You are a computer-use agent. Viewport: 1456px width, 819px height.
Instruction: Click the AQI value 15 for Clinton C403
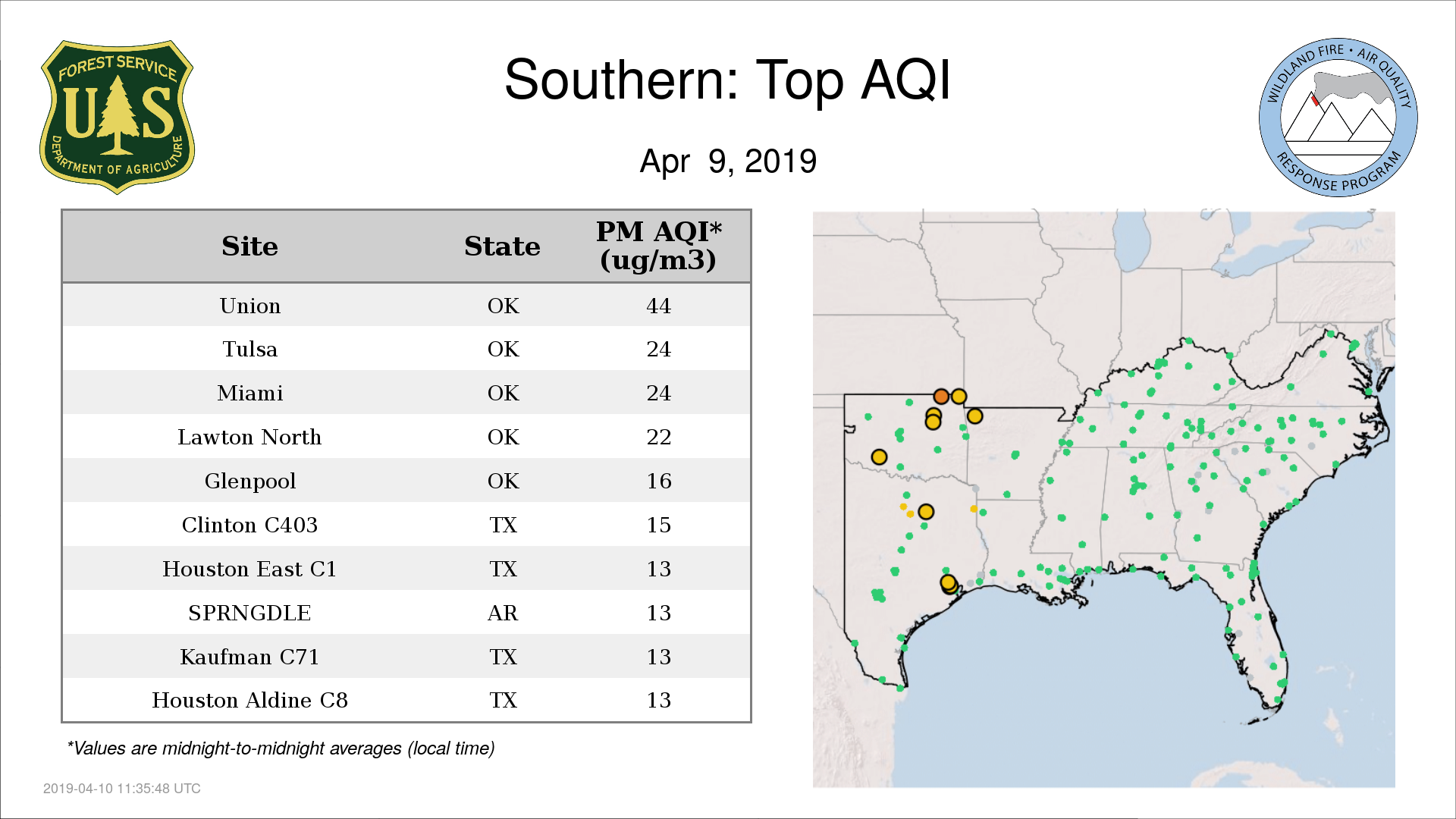pos(658,525)
